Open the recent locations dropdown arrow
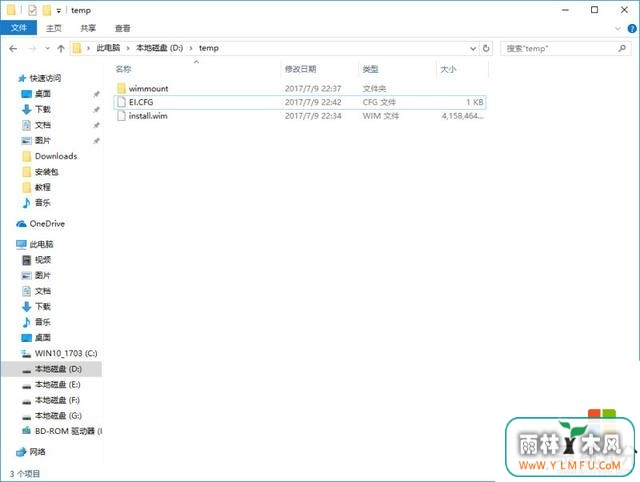640x482 pixels. pyautogui.click(x=47, y=49)
